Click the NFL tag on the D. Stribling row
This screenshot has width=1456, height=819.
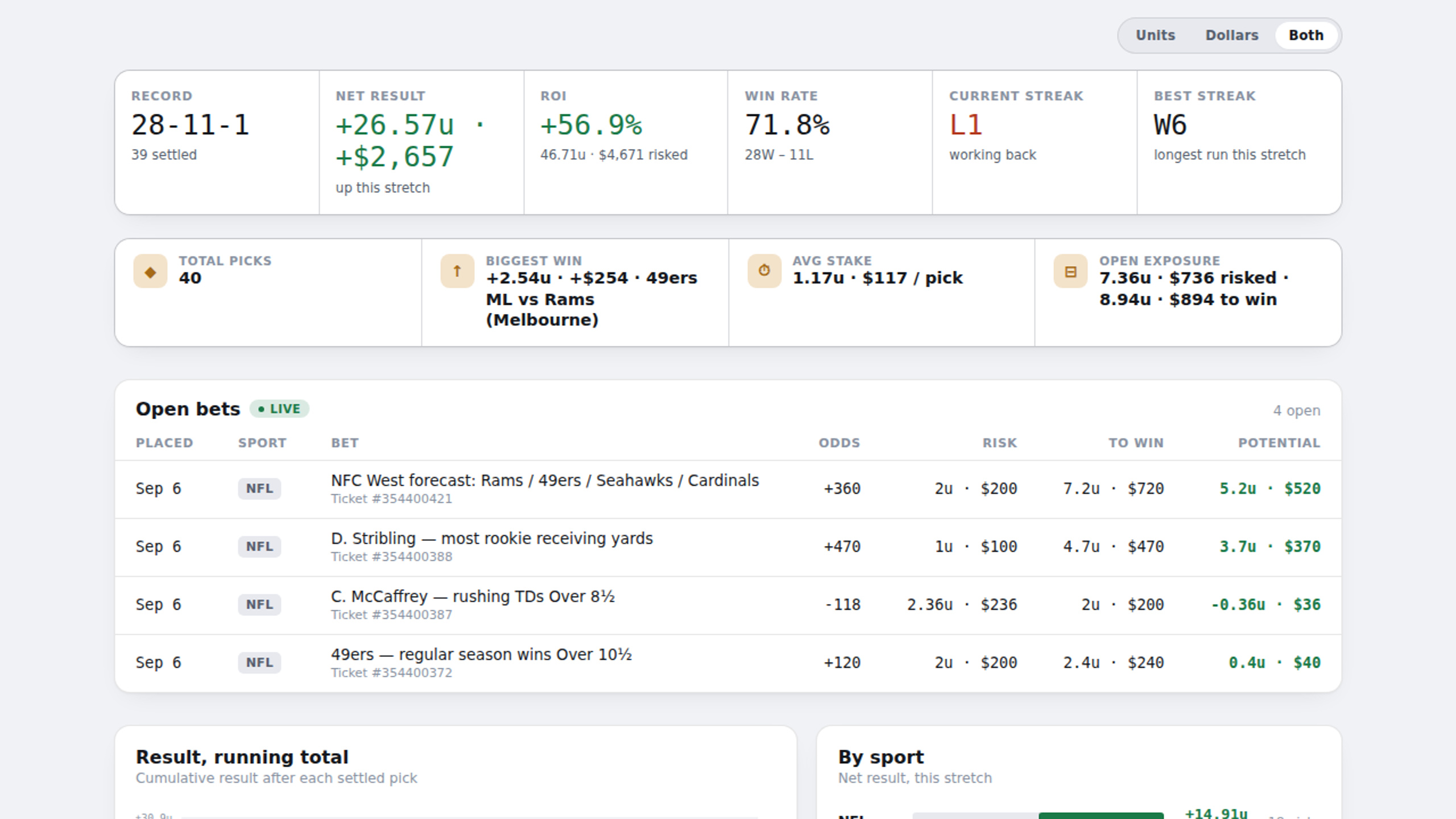tap(259, 547)
